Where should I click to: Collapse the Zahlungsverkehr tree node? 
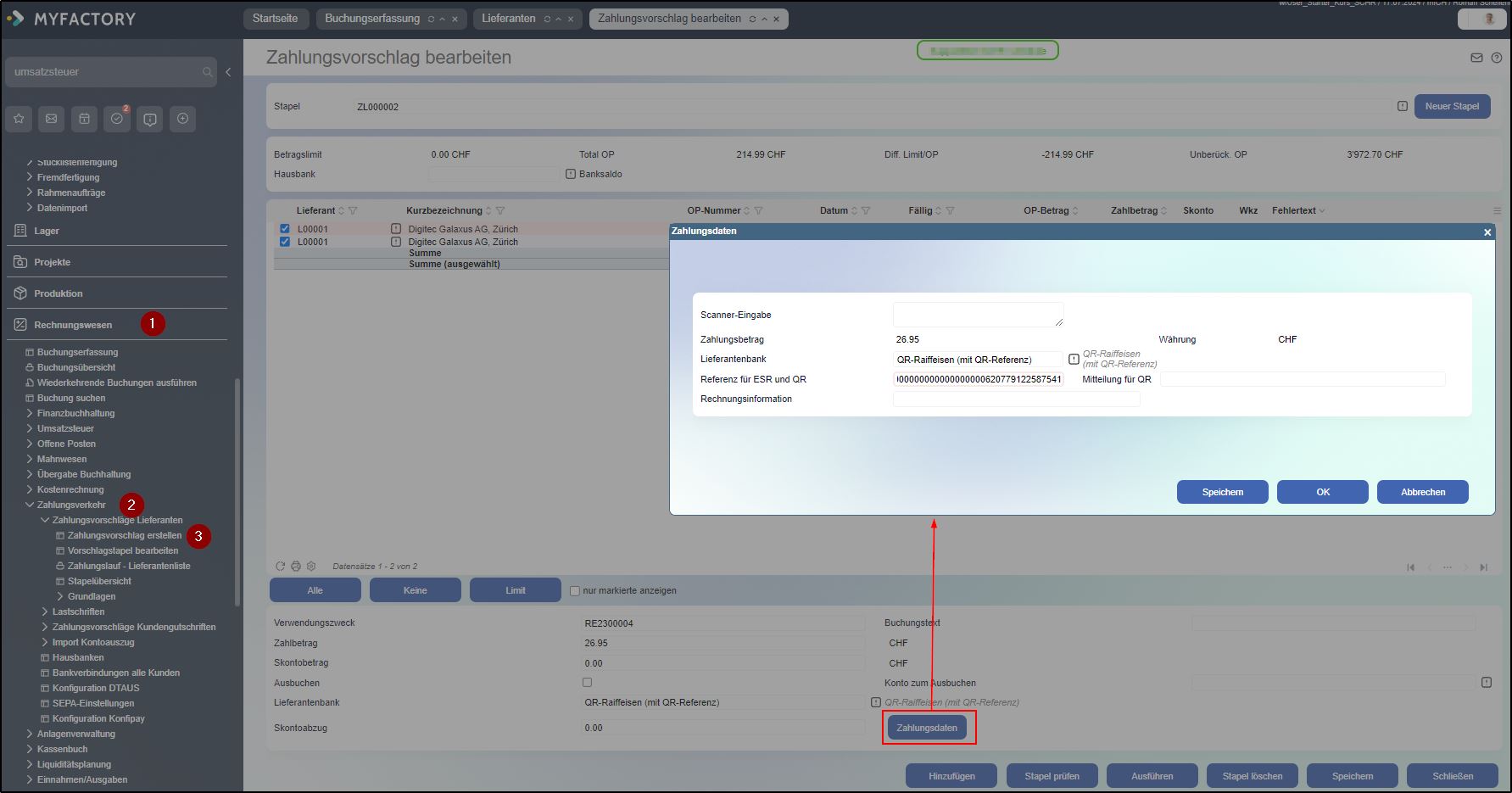(x=30, y=505)
